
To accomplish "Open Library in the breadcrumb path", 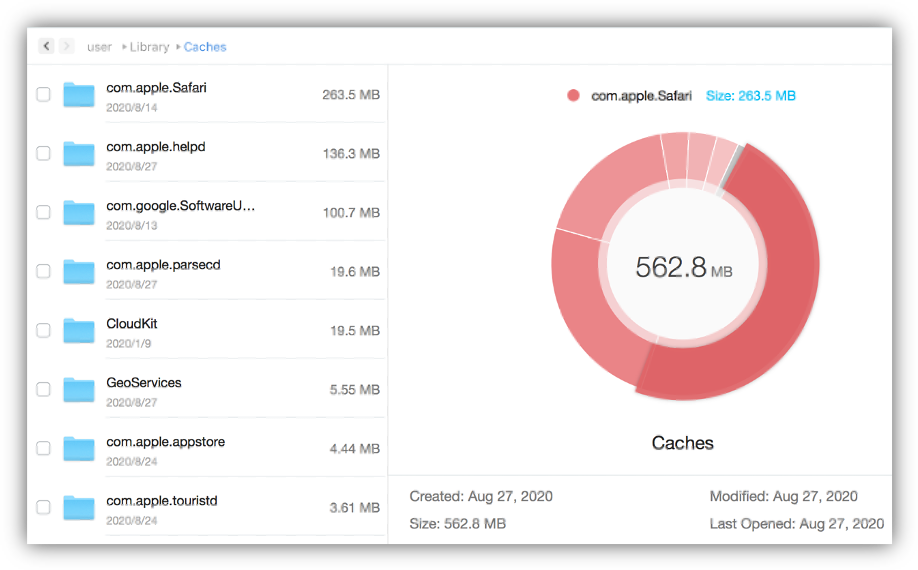I will pos(149,47).
